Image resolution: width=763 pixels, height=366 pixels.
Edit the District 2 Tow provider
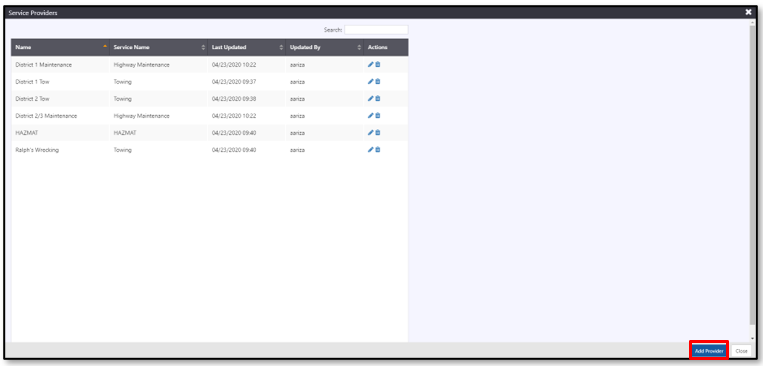(x=370, y=99)
